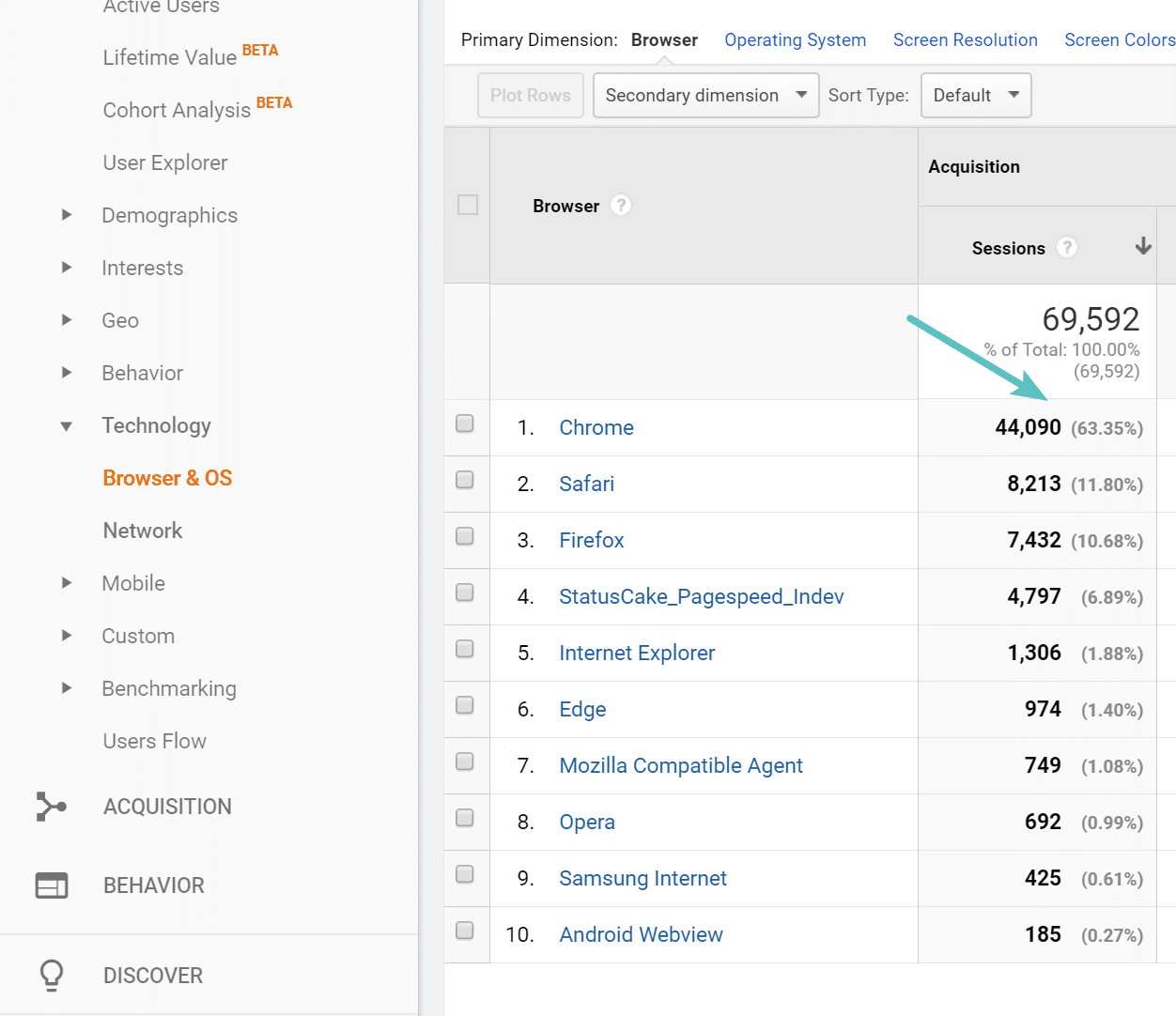Open the Edge browser link
1176x1016 pixels.
[x=582, y=709]
